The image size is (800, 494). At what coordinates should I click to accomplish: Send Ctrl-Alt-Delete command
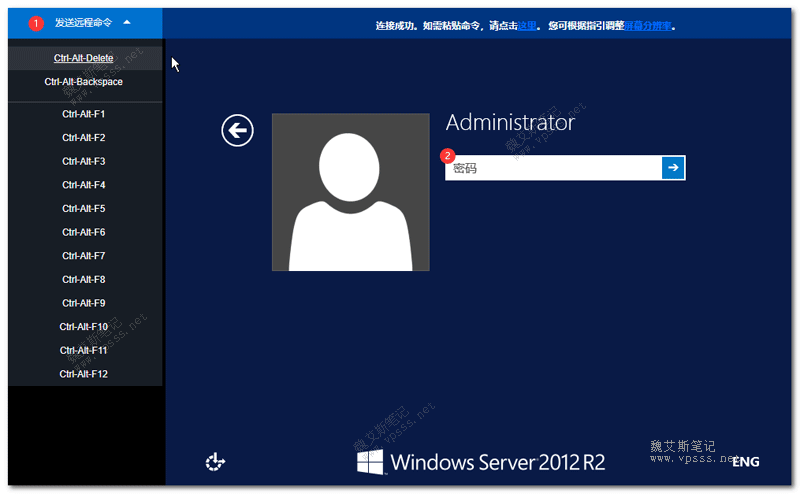pyautogui.click(x=84, y=58)
